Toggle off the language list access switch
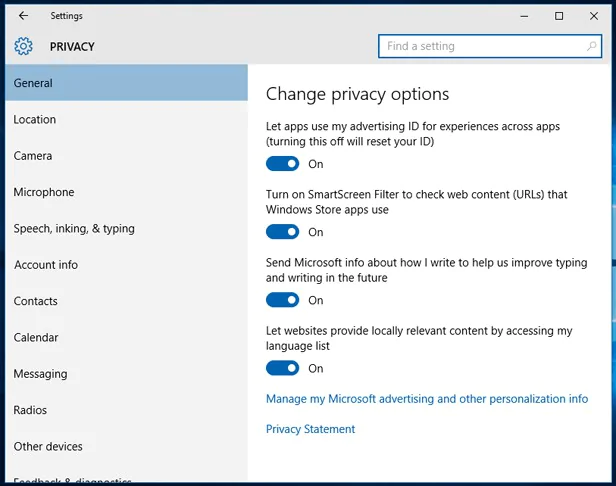This screenshot has width=616, height=486. (x=282, y=368)
